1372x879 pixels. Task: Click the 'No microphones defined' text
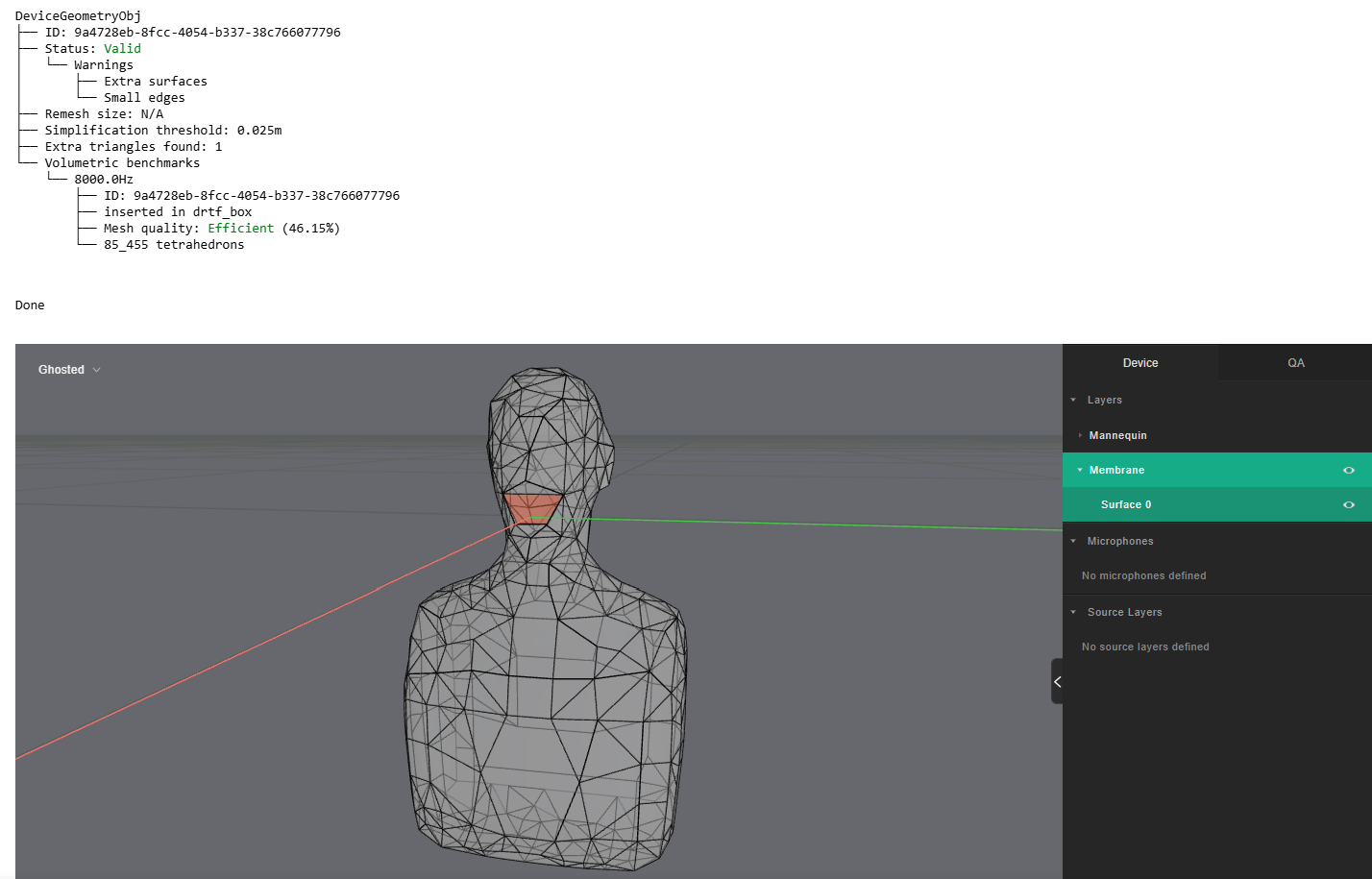(x=1143, y=575)
